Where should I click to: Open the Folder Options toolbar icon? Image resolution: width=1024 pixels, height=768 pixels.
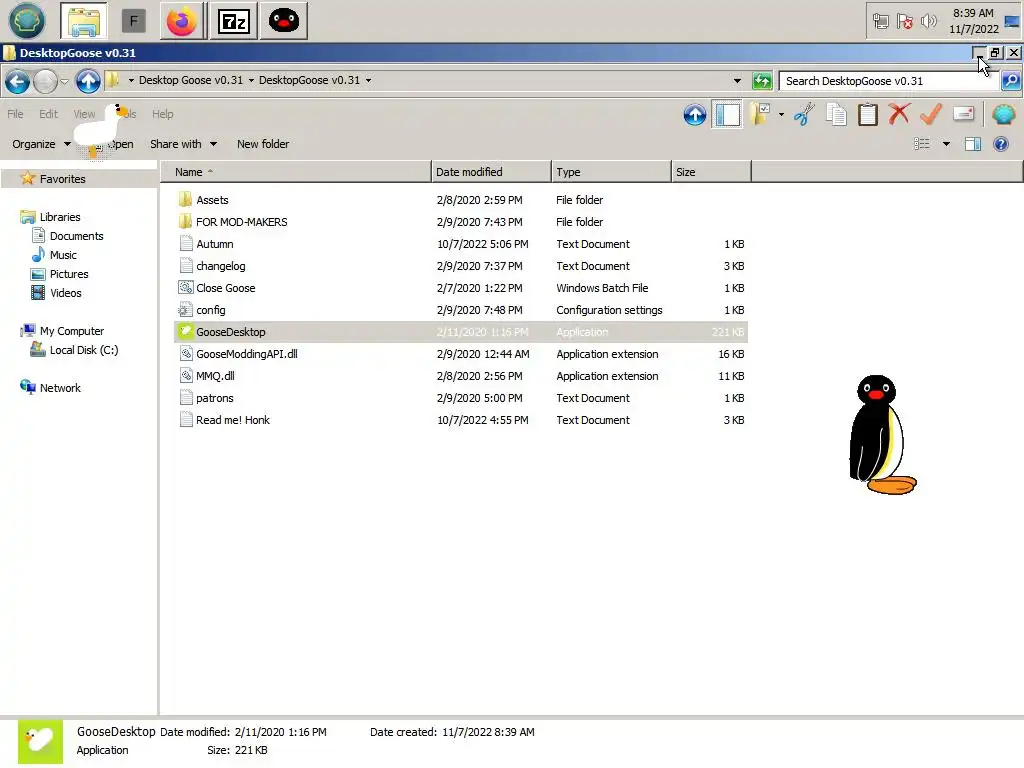(x=761, y=115)
